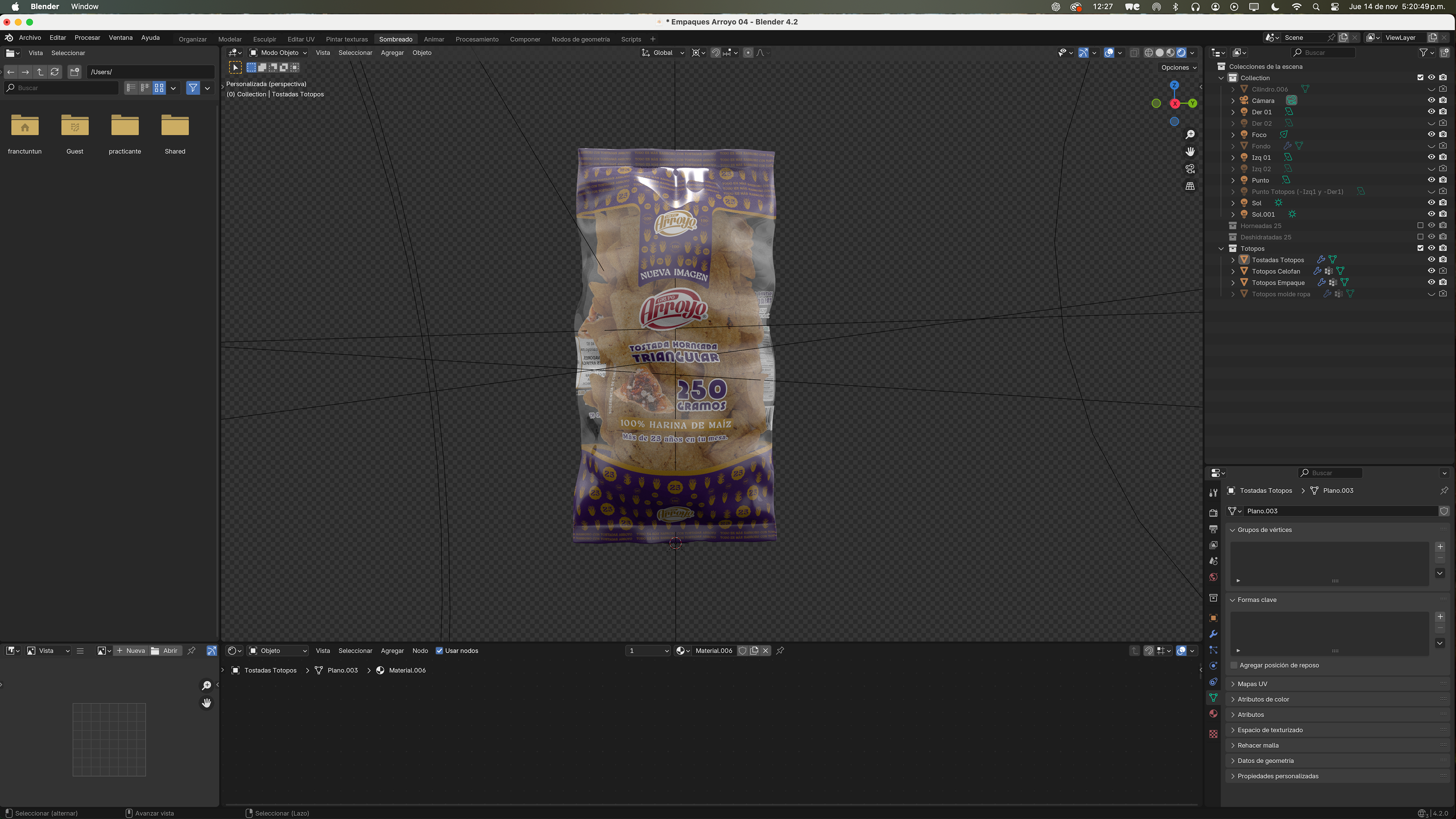Expand Tostadas Totopos outliner item
This screenshot has height=819, width=1456.
coord(1233,260)
